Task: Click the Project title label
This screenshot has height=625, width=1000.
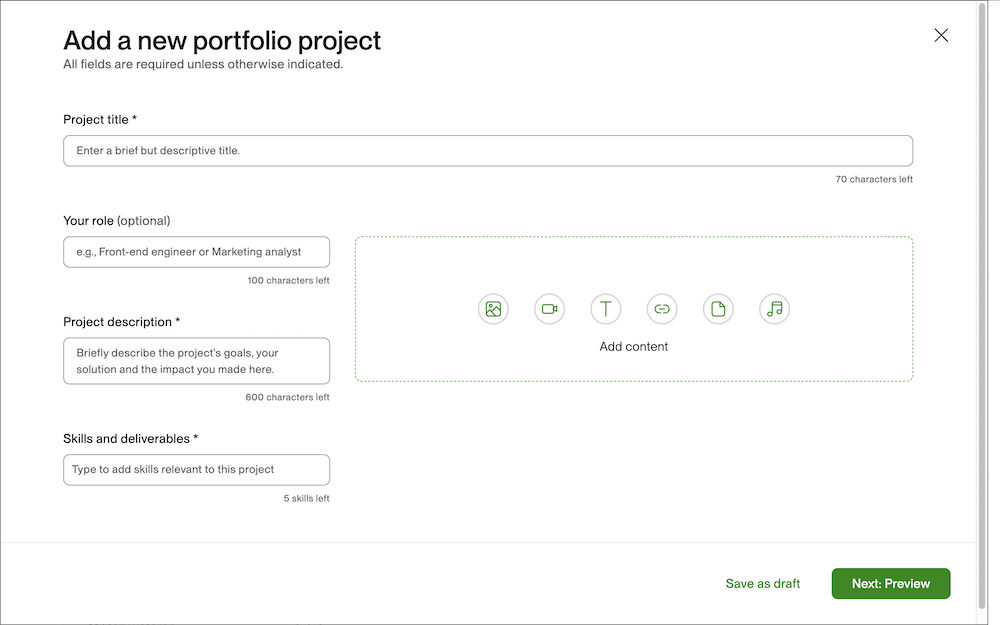Action: 99,119
